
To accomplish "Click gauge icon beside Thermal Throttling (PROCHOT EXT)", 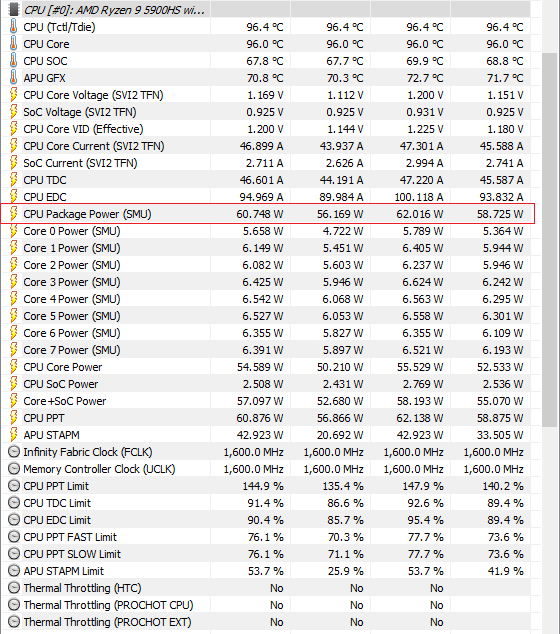I will 14,621.
